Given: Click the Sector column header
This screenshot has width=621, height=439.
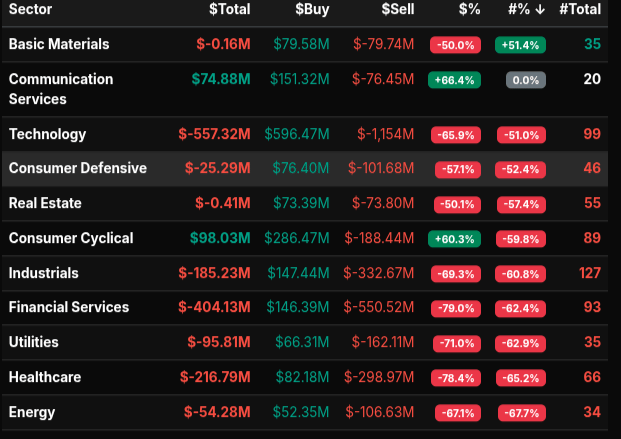Looking at the screenshot, I should [30, 10].
